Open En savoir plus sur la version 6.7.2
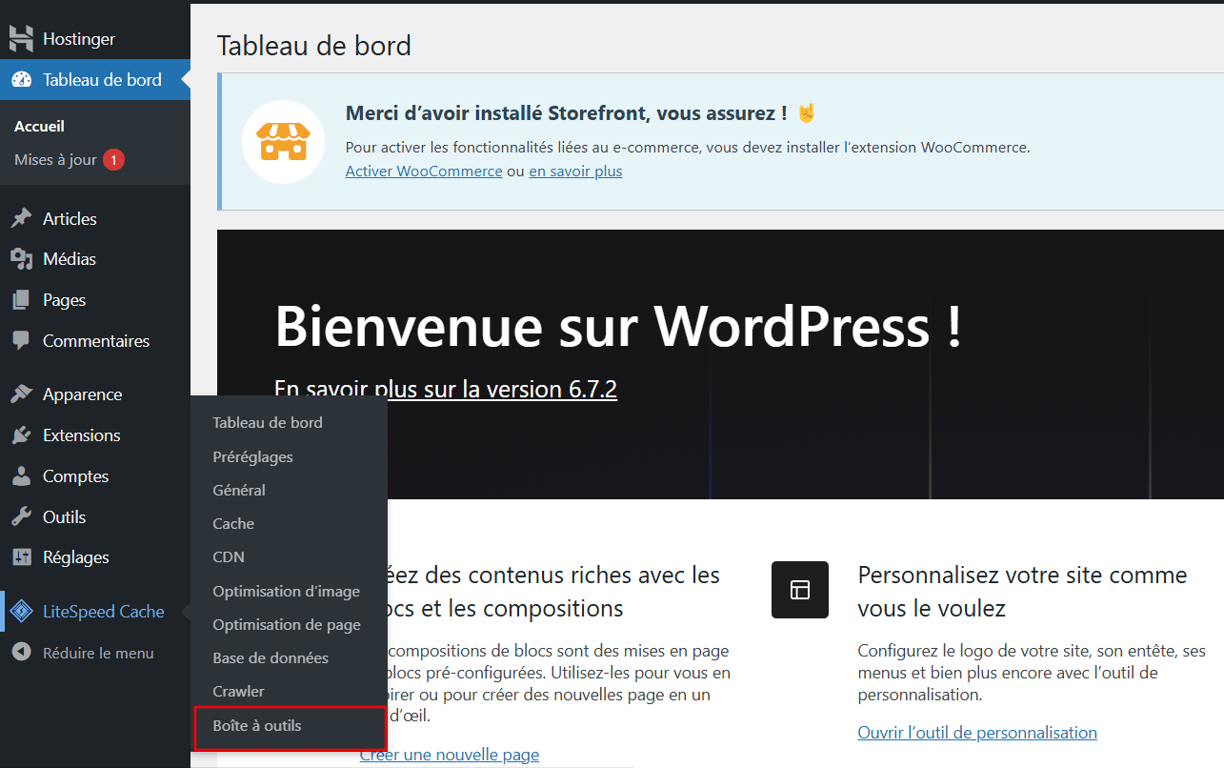Image resolution: width=1224 pixels, height=768 pixels. click(x=446, y=389)
